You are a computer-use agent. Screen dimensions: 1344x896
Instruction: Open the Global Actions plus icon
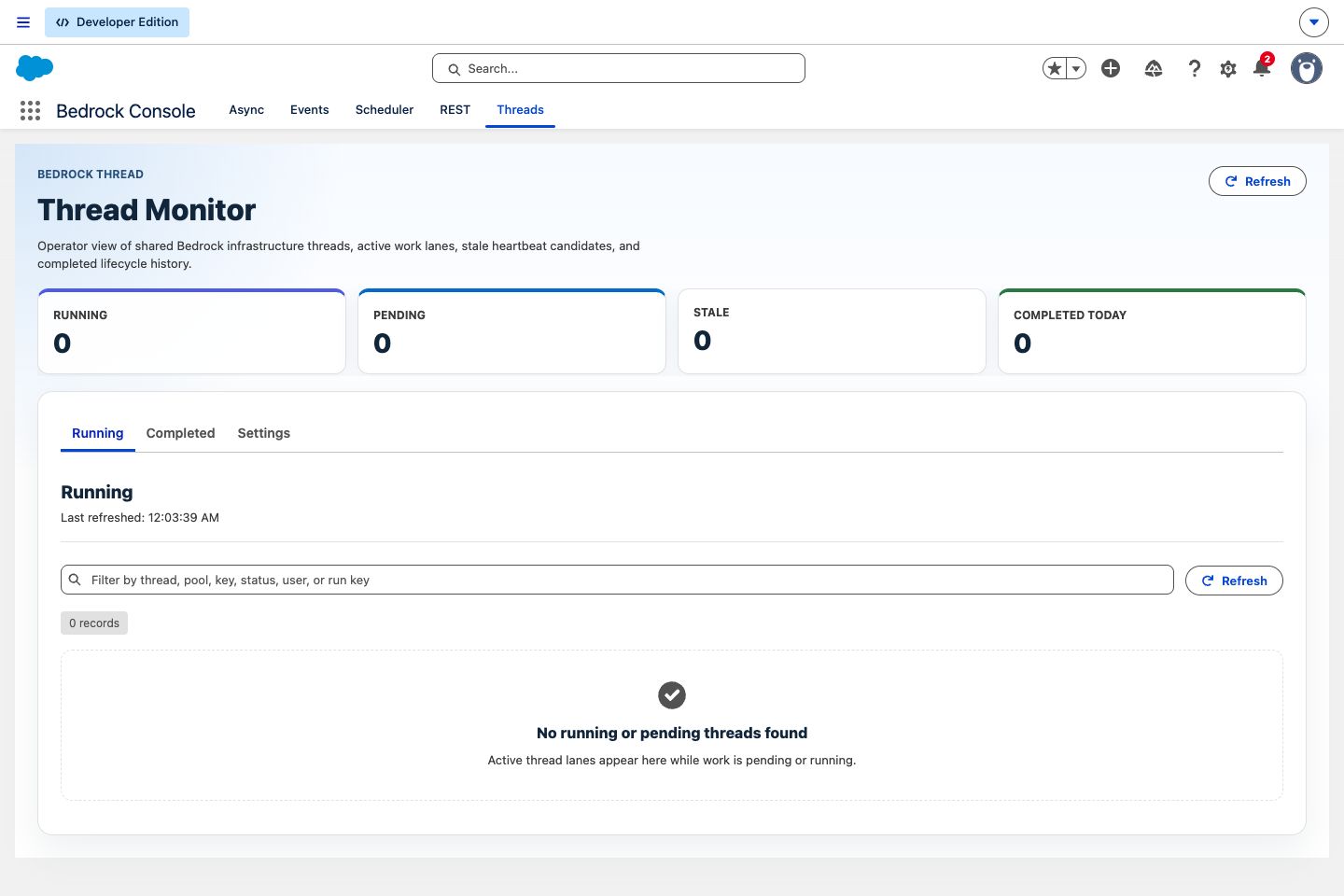tap(1111, 68)
